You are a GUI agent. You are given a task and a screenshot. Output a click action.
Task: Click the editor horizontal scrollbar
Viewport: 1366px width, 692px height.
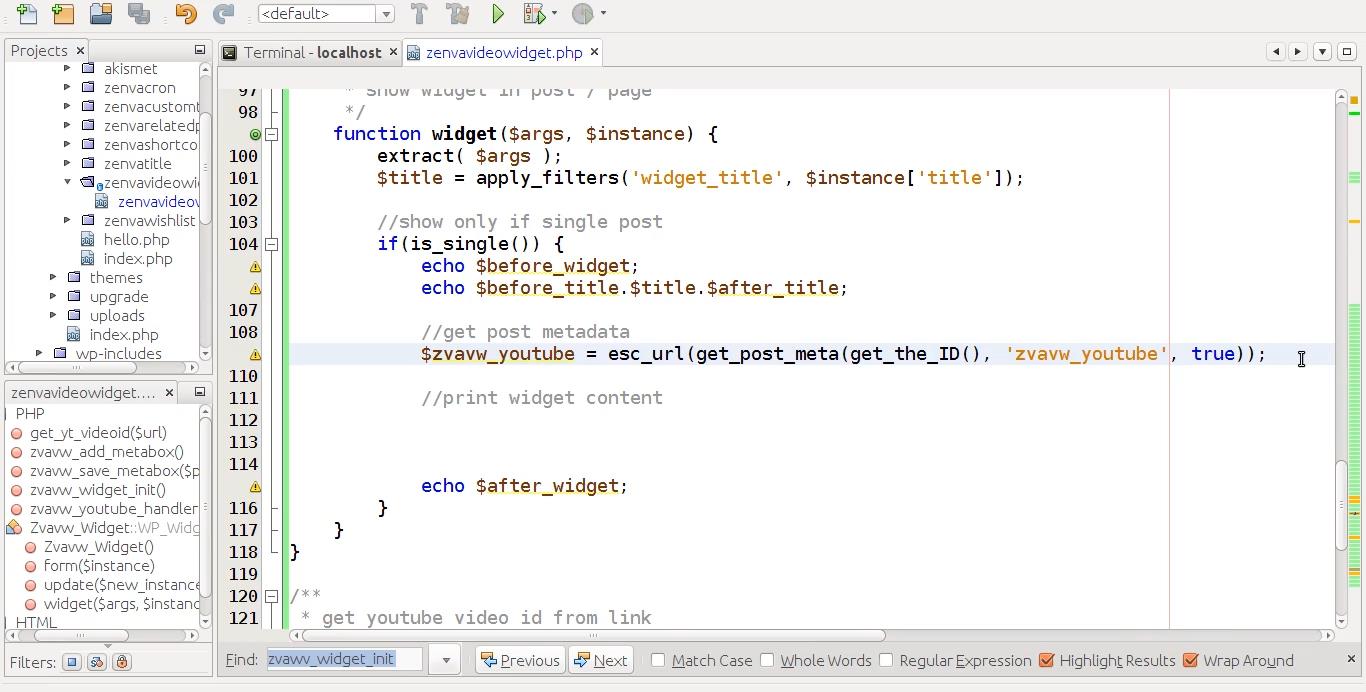(x=593, y=635)
